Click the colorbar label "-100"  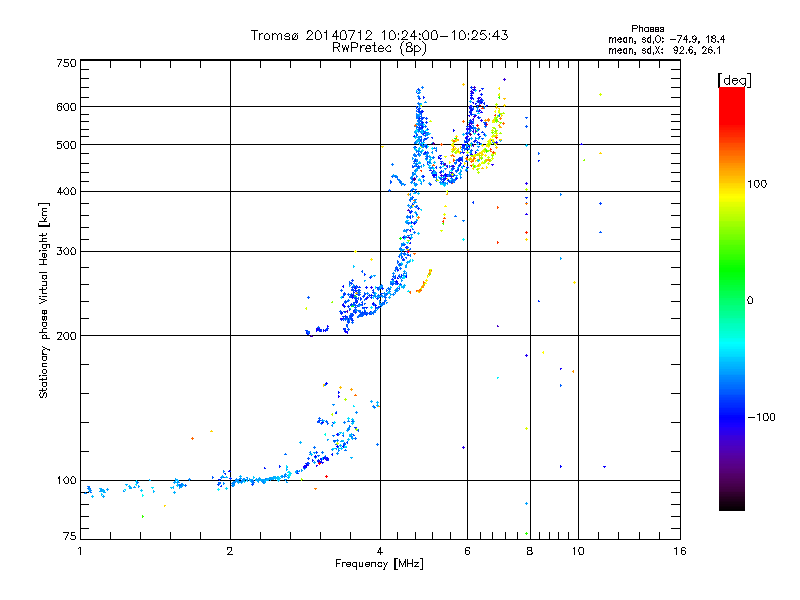761,417
